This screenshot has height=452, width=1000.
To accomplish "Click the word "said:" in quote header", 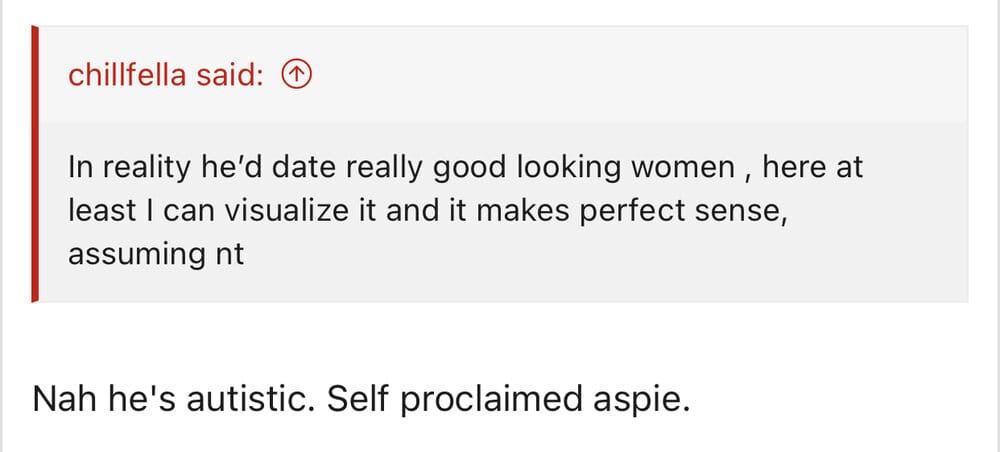I will coord(230,75).
